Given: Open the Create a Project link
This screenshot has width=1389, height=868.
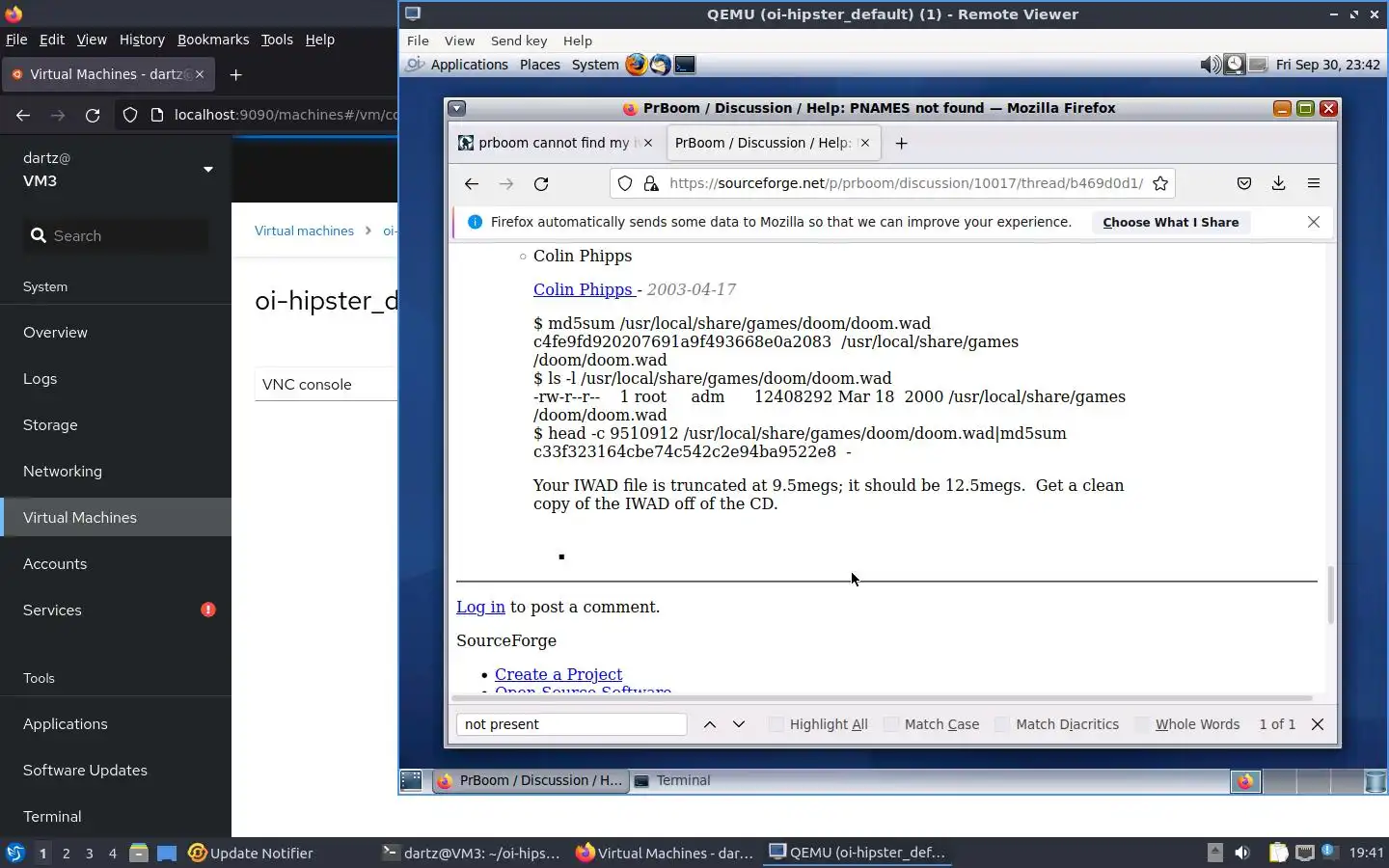Looking at the screenshot, I should (558, 674).
